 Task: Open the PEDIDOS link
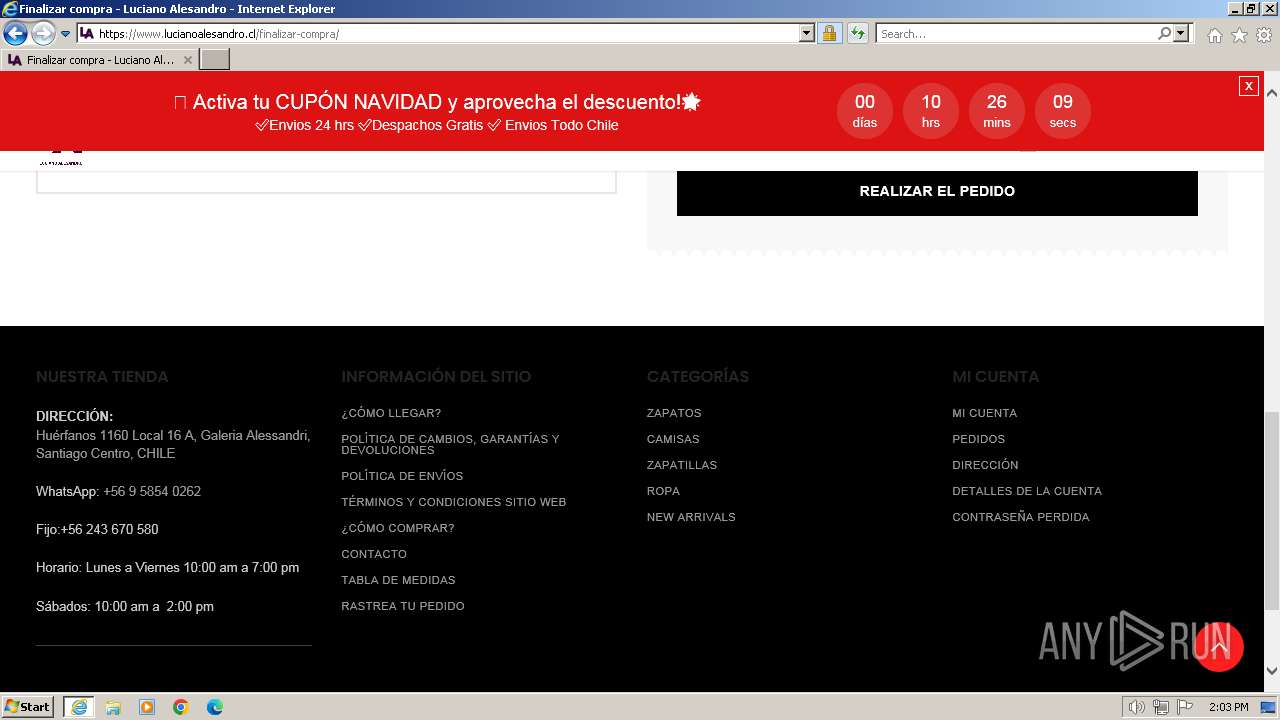979,439
